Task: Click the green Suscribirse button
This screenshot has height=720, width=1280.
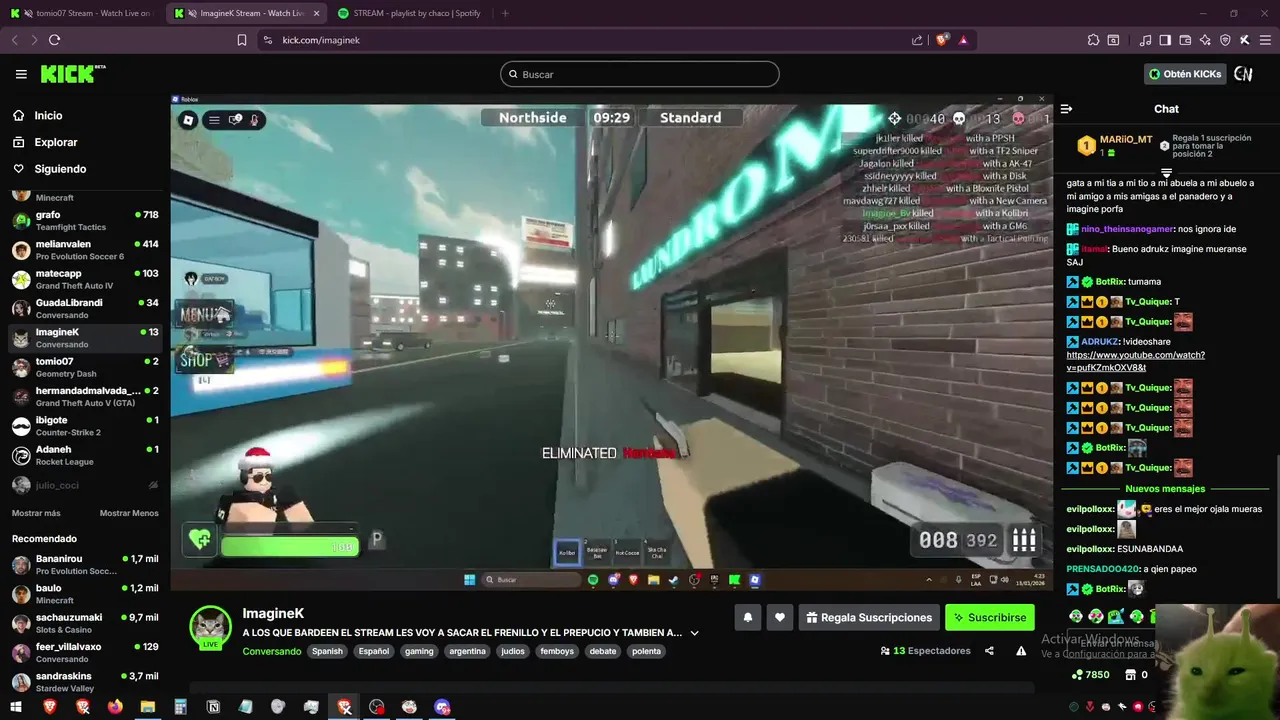Action: pyautogui.click(x=989, y=618)
